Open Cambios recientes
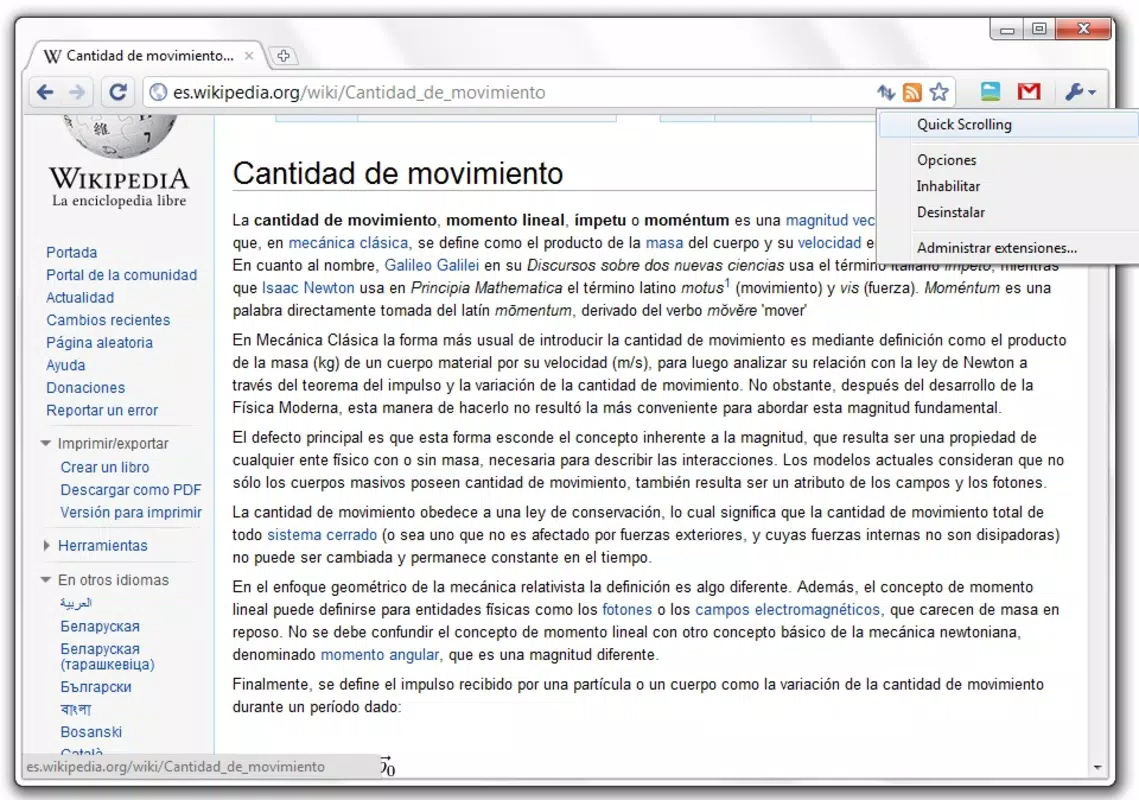 coord(108,320)
